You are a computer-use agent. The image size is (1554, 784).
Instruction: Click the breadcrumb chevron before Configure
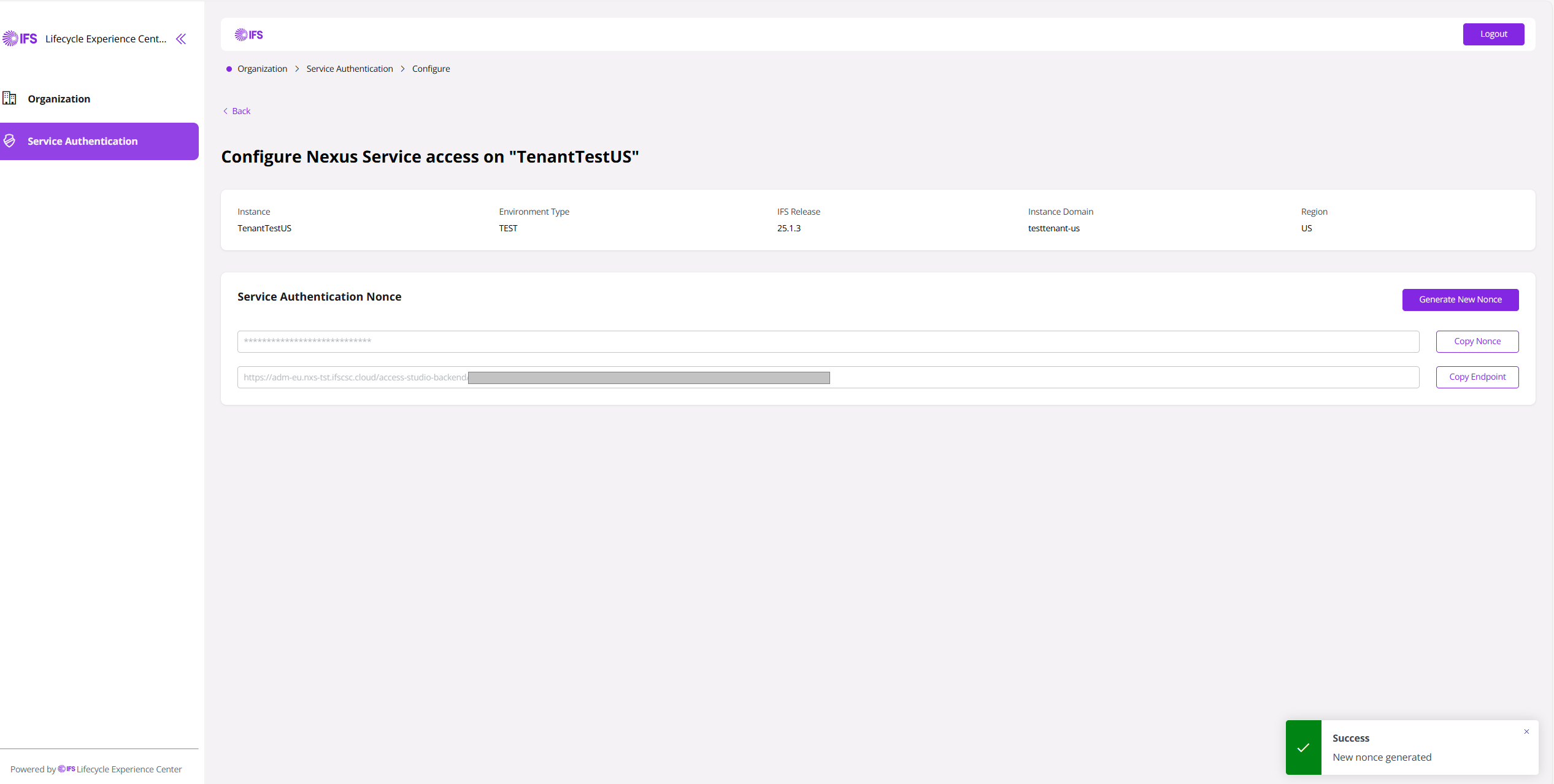[402, 69]
